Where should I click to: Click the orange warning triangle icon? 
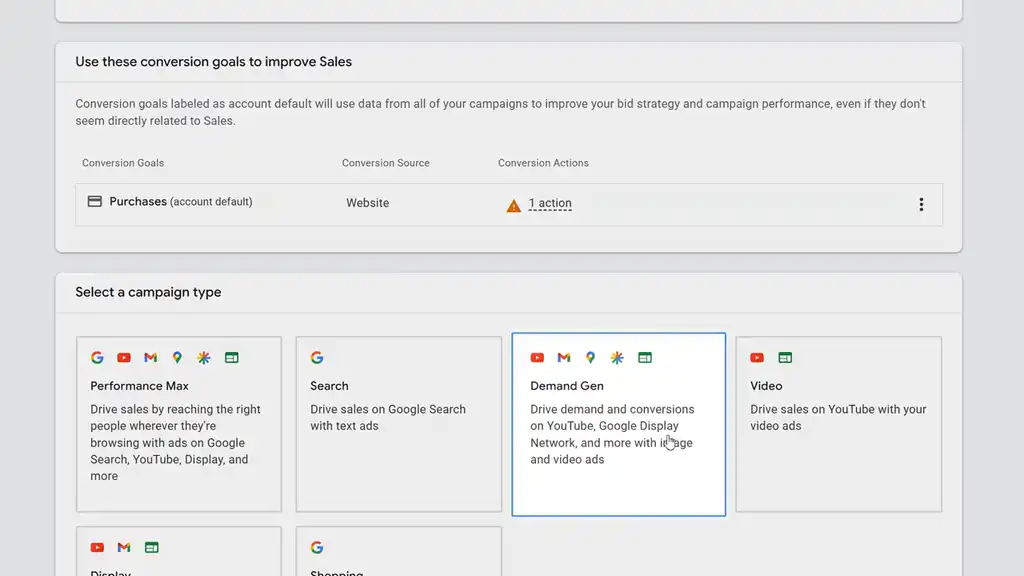click(514, 206)
